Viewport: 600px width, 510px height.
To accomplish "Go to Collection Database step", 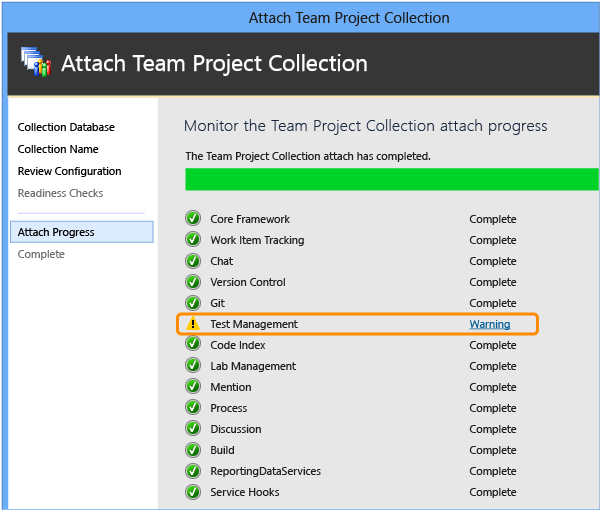I will click(x=66, y=127).
